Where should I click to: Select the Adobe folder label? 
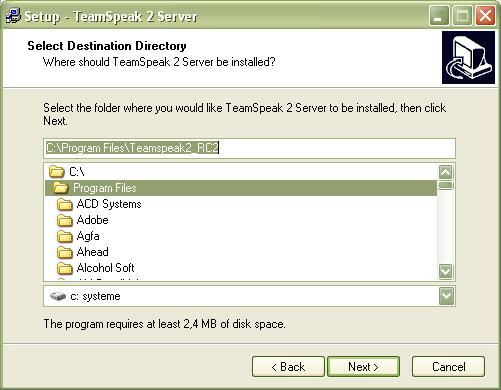[92, 220]
